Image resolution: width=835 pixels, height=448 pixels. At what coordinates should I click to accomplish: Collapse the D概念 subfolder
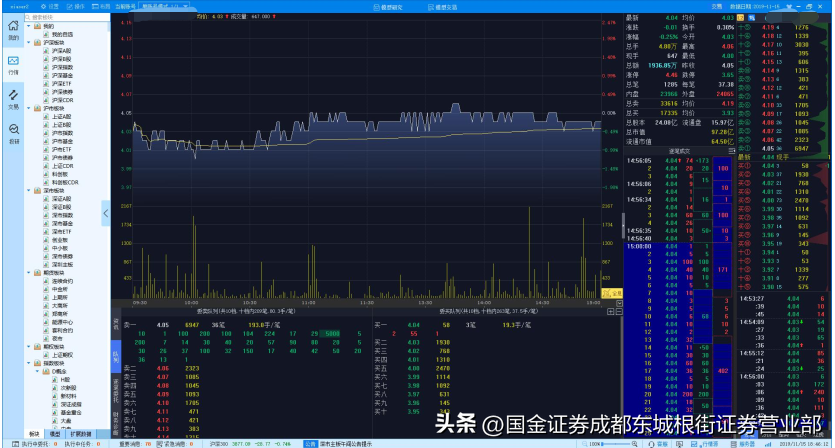[x=37, y=371]
